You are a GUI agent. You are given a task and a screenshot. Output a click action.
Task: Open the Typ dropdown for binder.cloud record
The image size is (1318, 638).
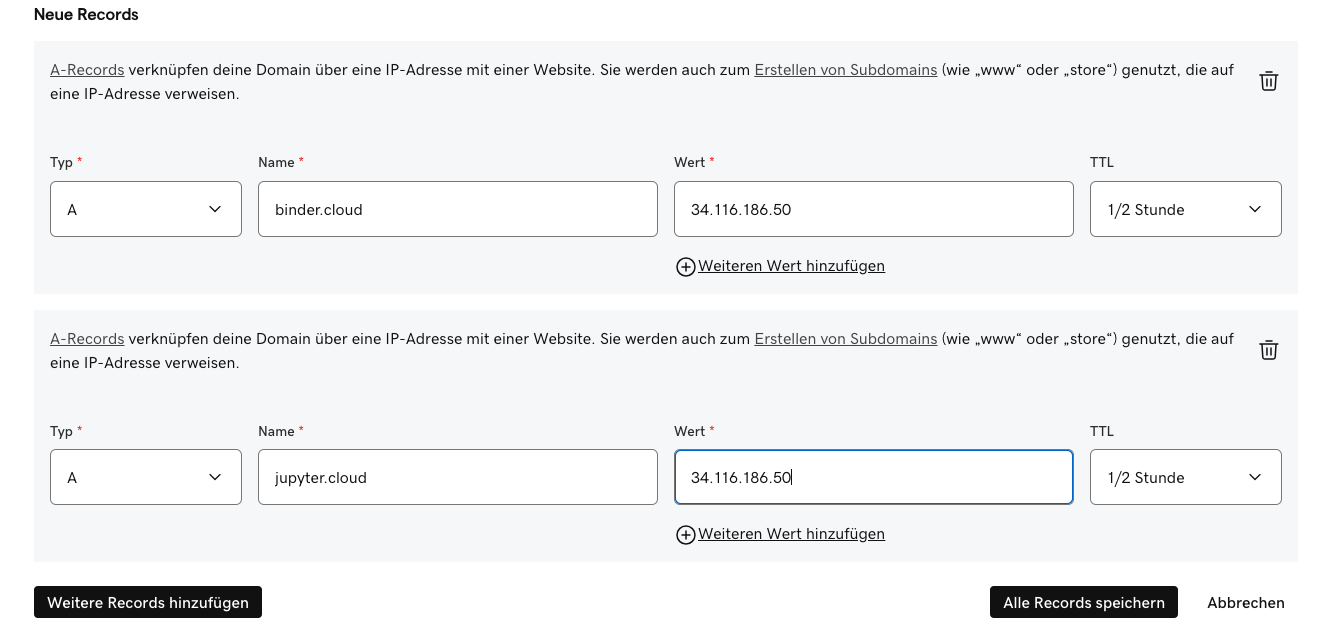point(146,209)
